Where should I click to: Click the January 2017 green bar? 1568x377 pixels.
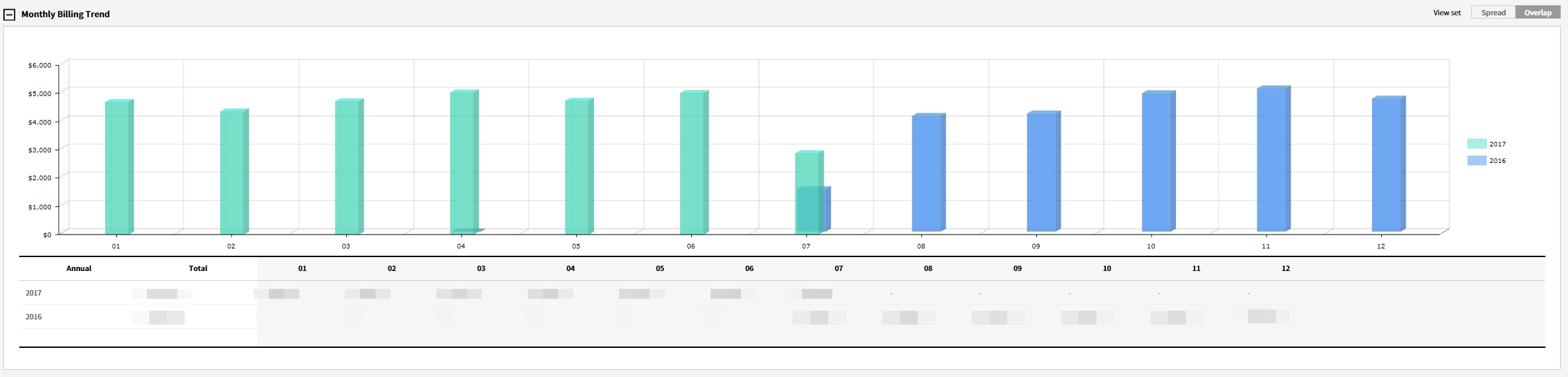pos(117,167)
